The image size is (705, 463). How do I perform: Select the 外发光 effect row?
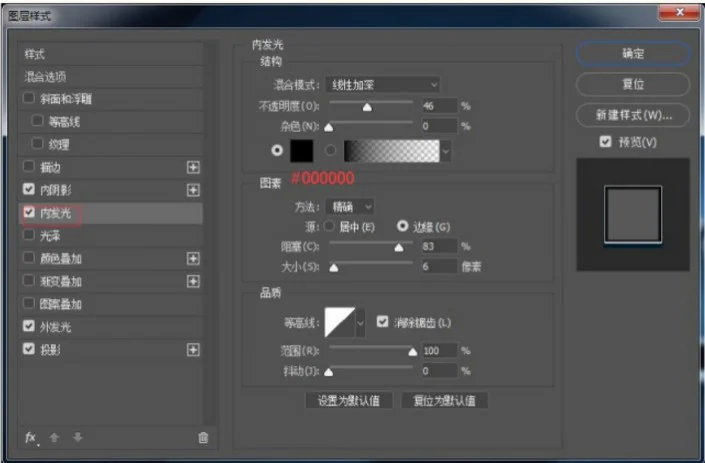pyautogui.click(x=111, y=327)
